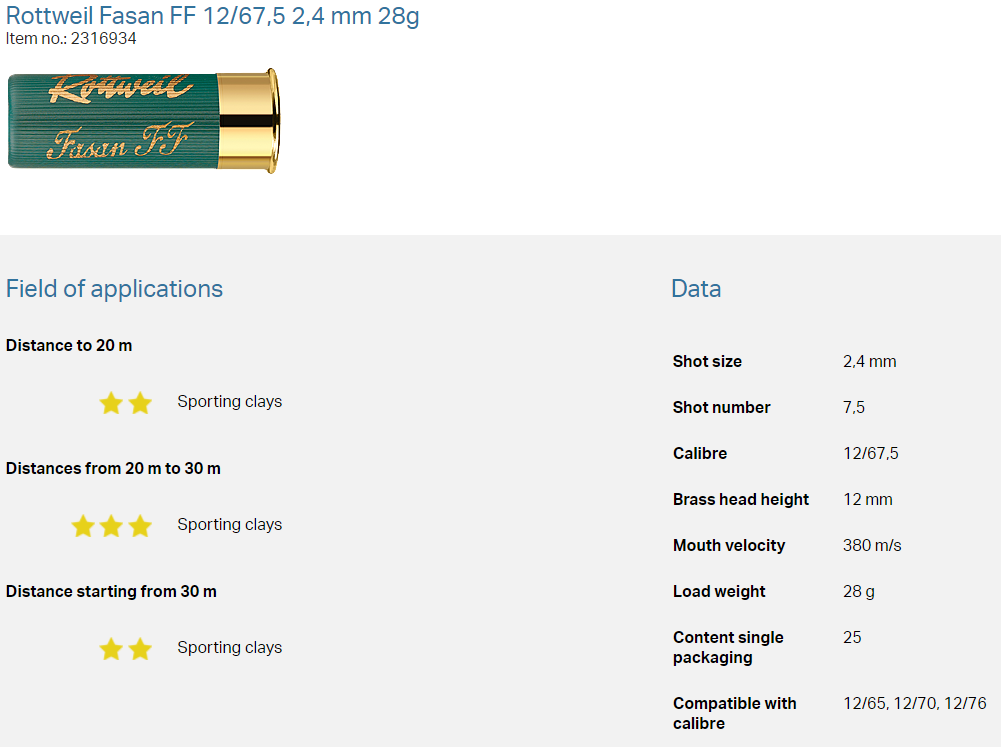
Task: Click the first star under Distance to 20 m
Action: coord(111,403)
